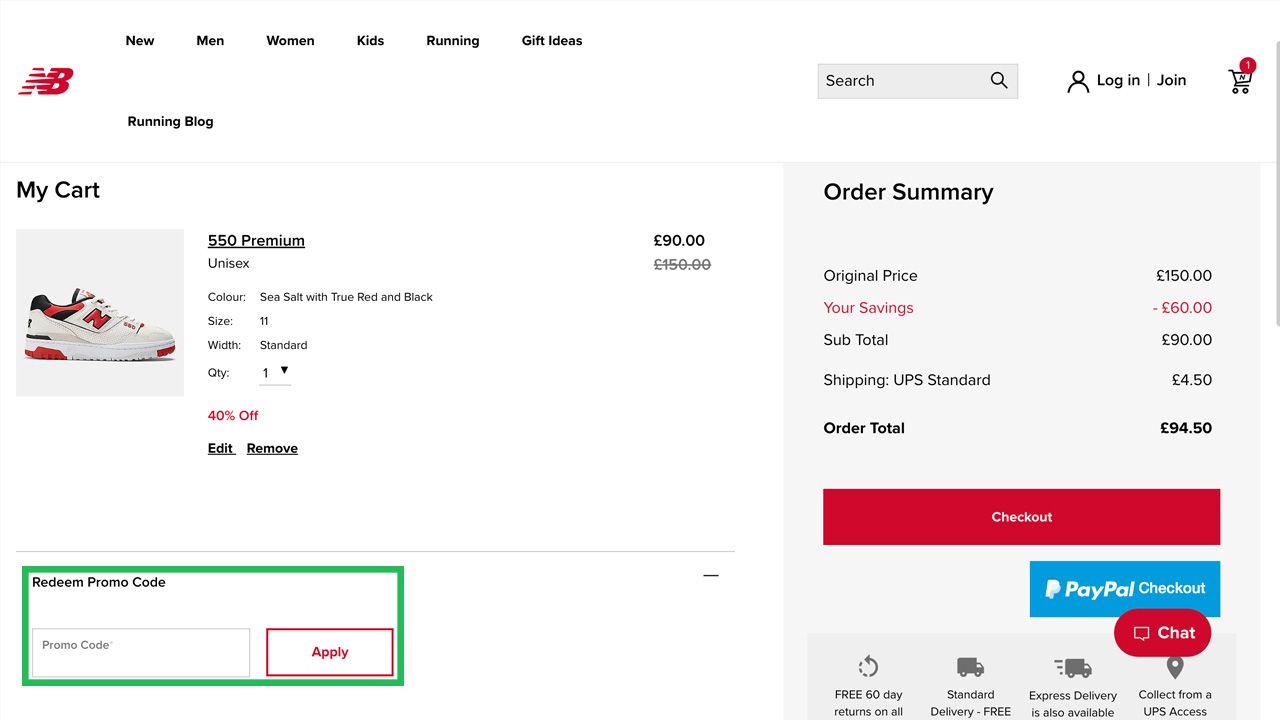Open the Running menu
This screenshot has width=1280, height=720.
coord(453,41)
